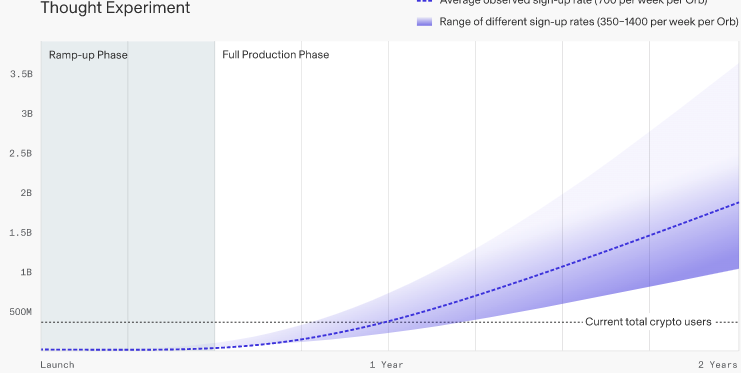741x373 pixels.
Task: Click the 1 Year x-axis label
Action: pyautogui.click(x=387, y=365)
